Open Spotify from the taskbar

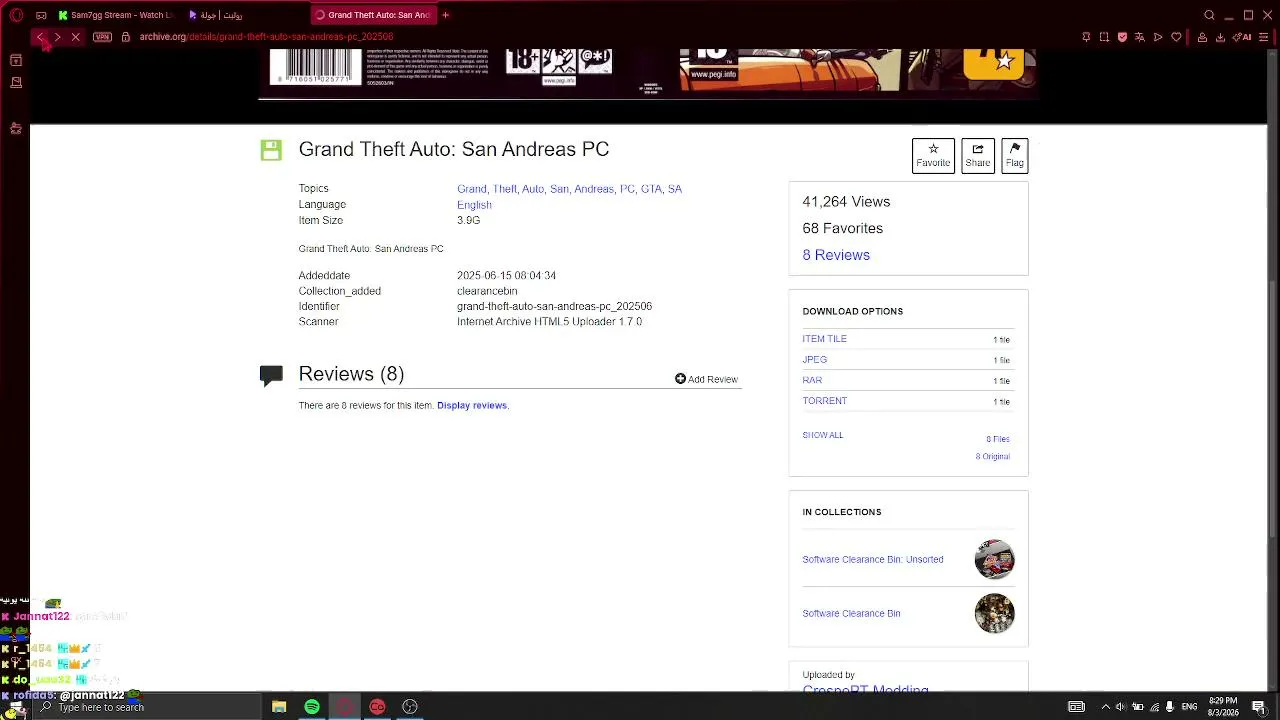point(312,707)
